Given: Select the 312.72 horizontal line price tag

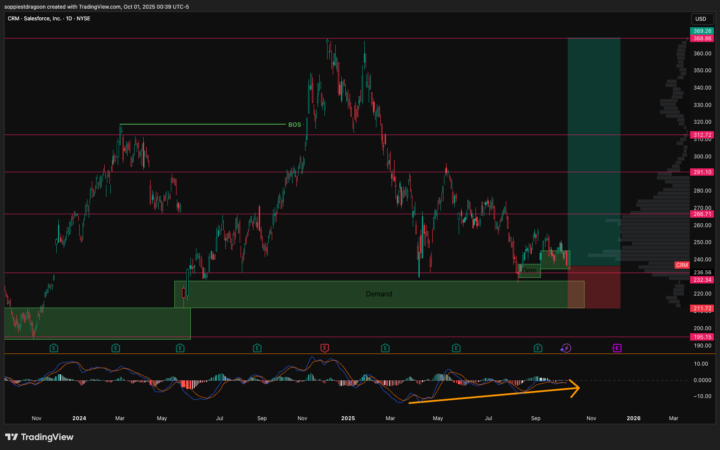Looking at the screenshot, I should (x=701, y=134).
